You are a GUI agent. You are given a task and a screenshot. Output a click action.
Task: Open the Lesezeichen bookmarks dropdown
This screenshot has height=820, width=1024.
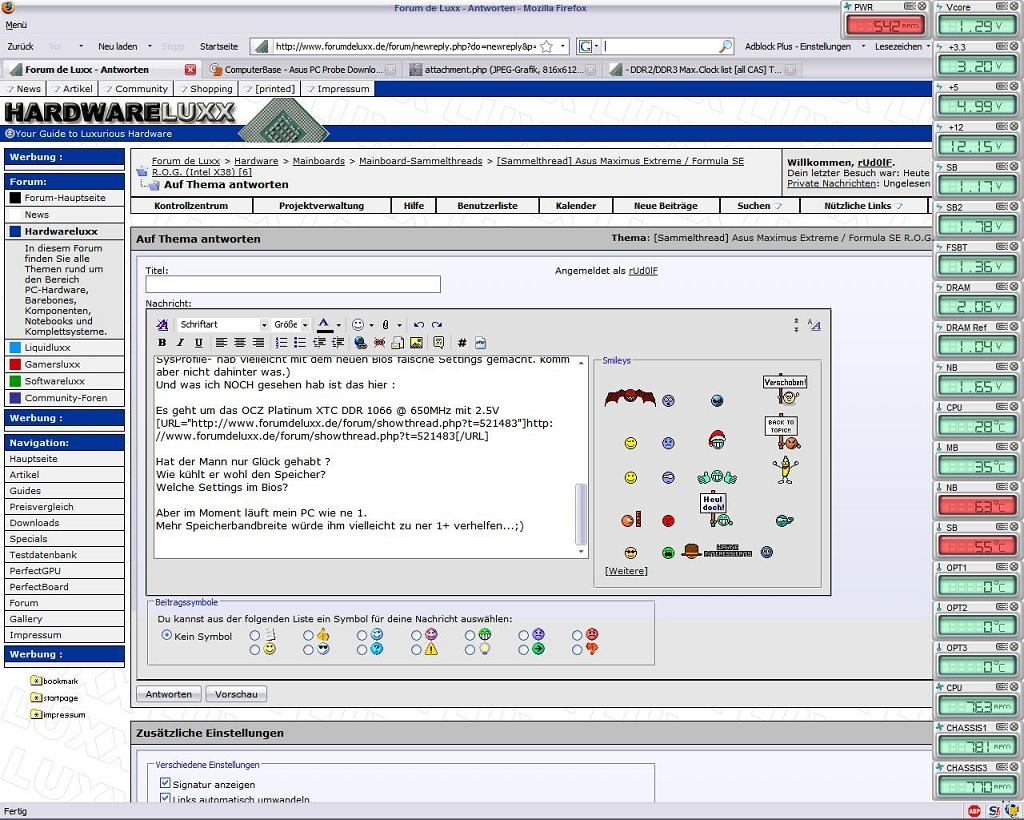[x=902, y=46]
